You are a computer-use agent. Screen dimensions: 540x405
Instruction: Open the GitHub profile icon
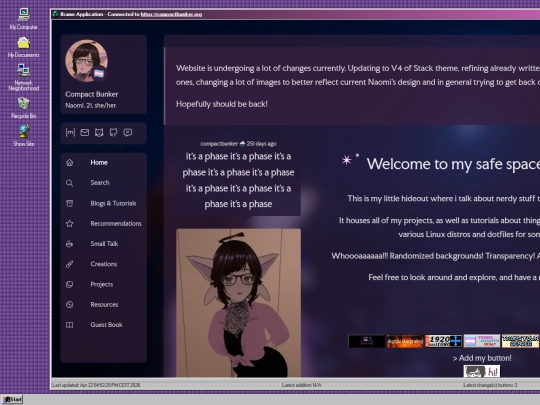(113, 133)
